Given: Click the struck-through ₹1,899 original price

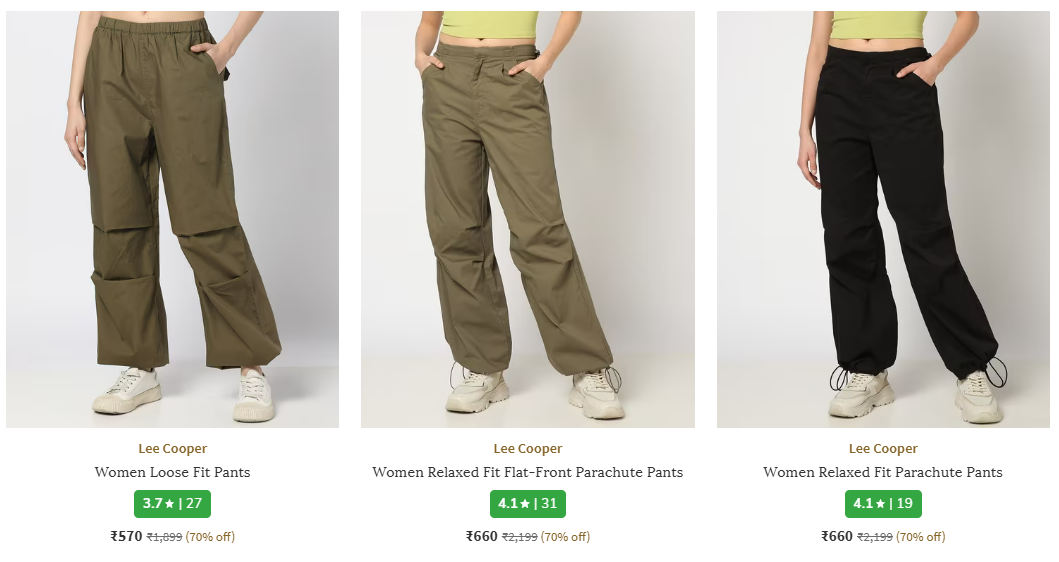Looking at the screenshot, I should point(164,537).
